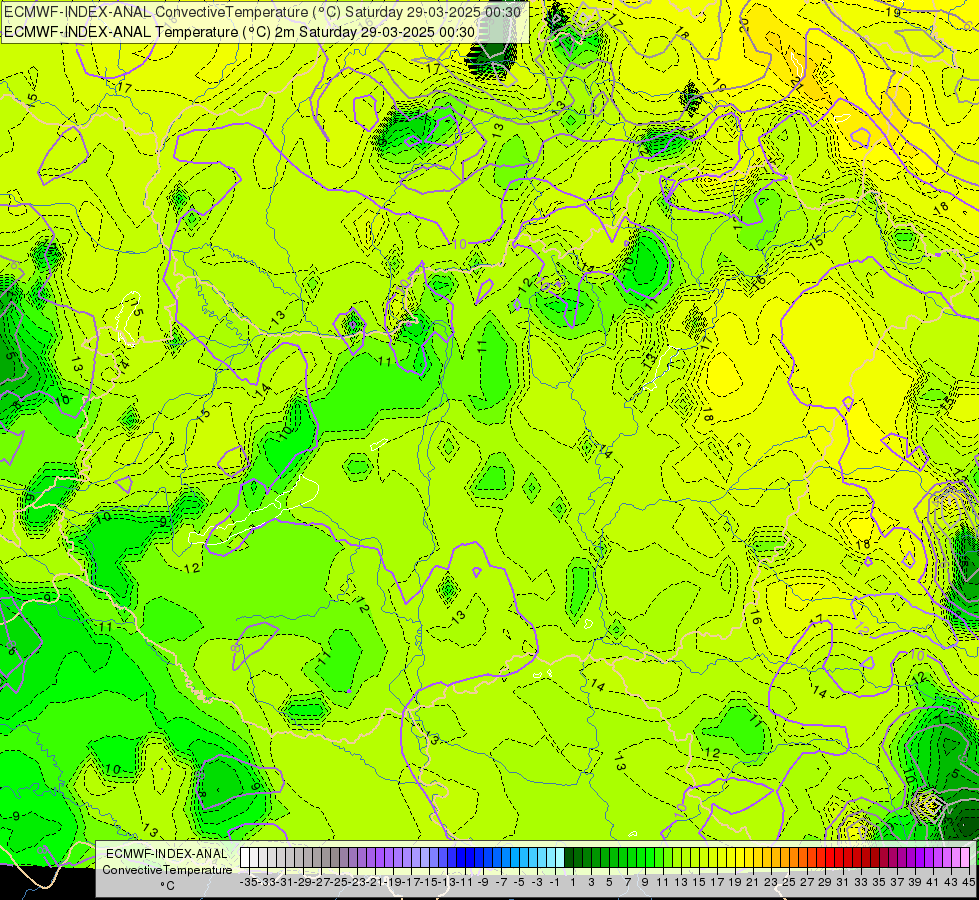This screenshot has height=900, width=979.
Task: Click the -9 label on the legend scale
Action: click(x=483, y=882)
